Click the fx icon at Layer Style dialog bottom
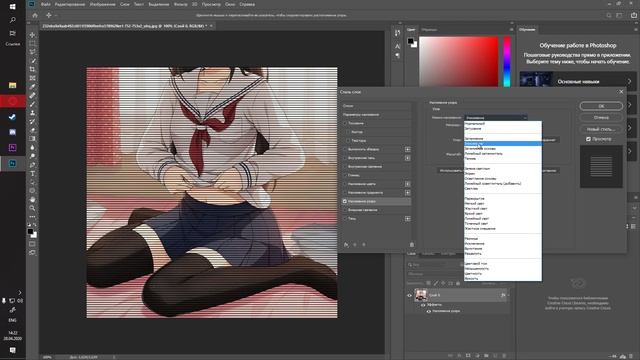This screenshot has width=640, height=360. click(346, 244)
